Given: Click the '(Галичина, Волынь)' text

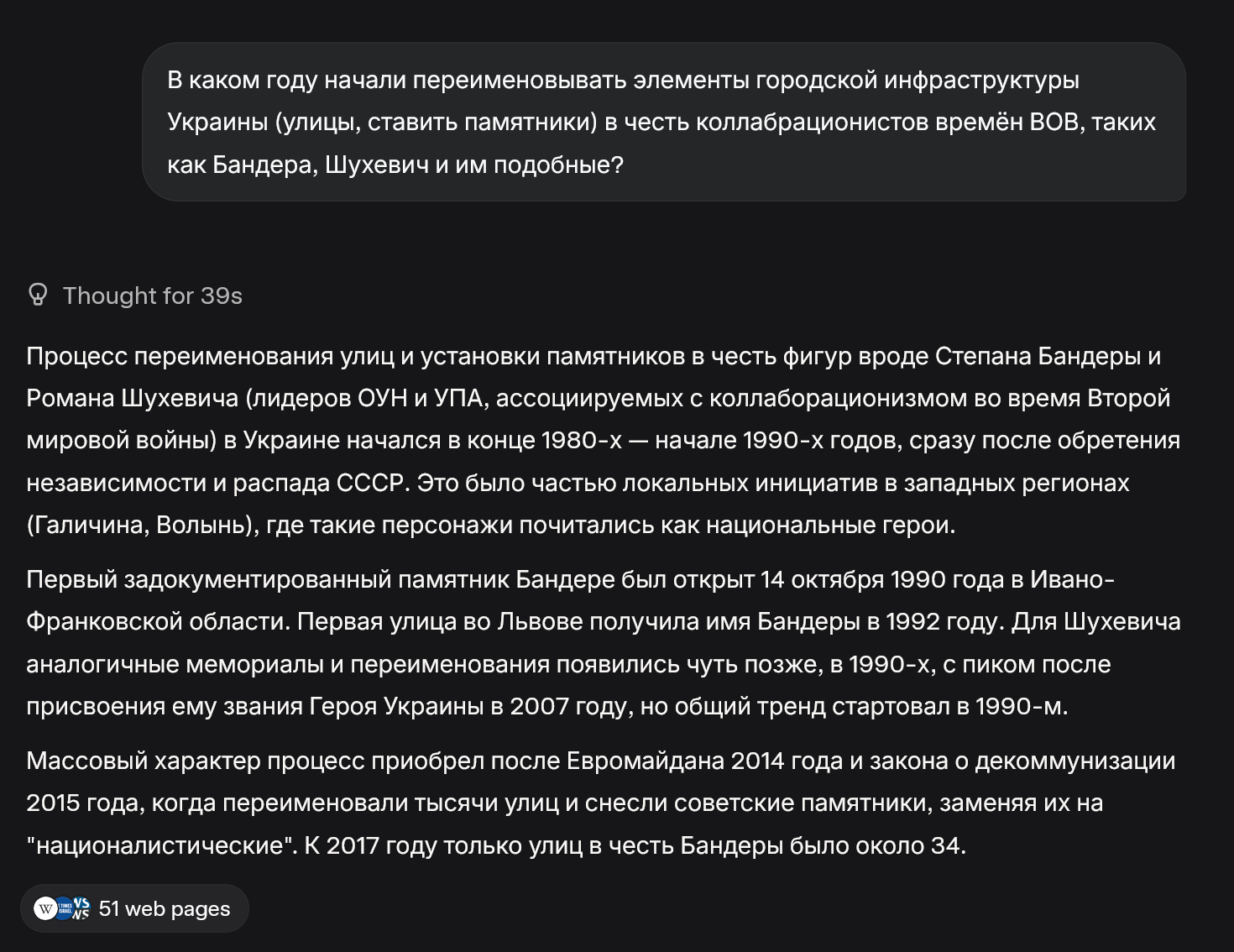Looking at the screenshot, I should click(x=141, y=526).
